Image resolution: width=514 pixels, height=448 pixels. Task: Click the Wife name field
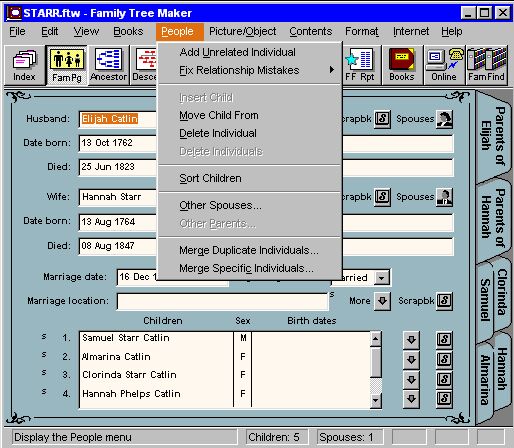point(117,197)
